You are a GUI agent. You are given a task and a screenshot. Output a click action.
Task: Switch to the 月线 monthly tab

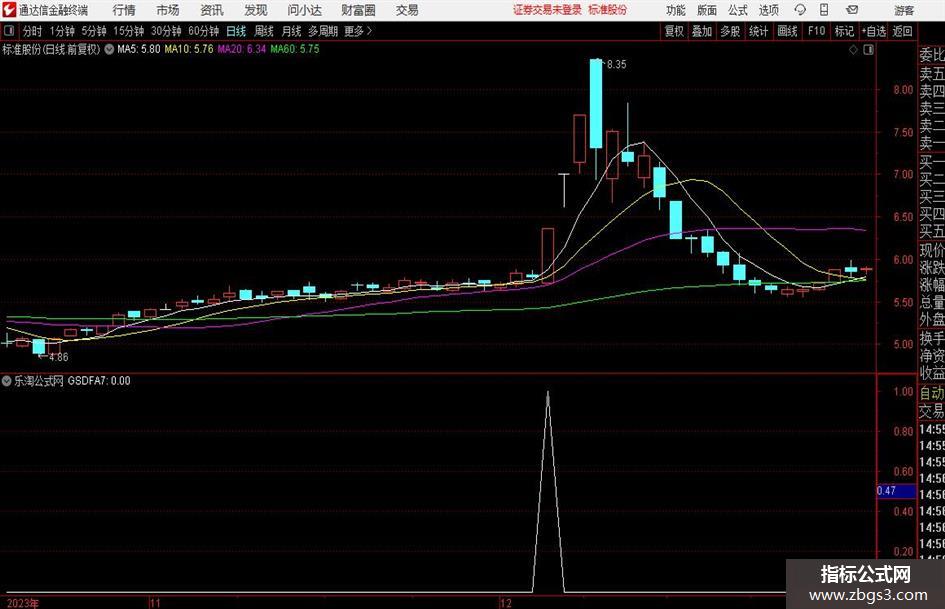292,31
